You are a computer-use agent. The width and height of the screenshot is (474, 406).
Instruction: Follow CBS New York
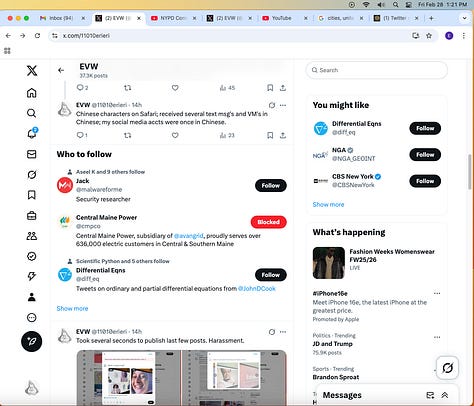(x=425, y=181)
